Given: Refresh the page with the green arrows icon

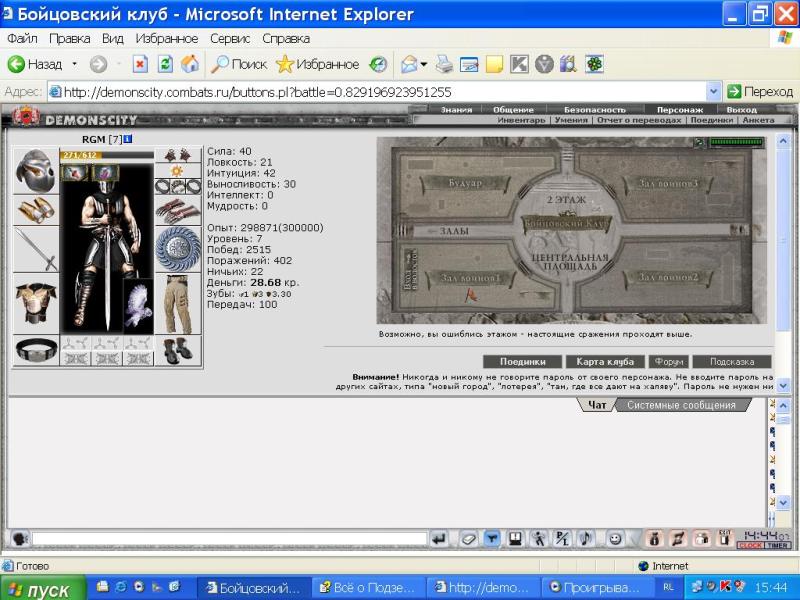Looking at the screenshot, I should click(x=165, y=64).
